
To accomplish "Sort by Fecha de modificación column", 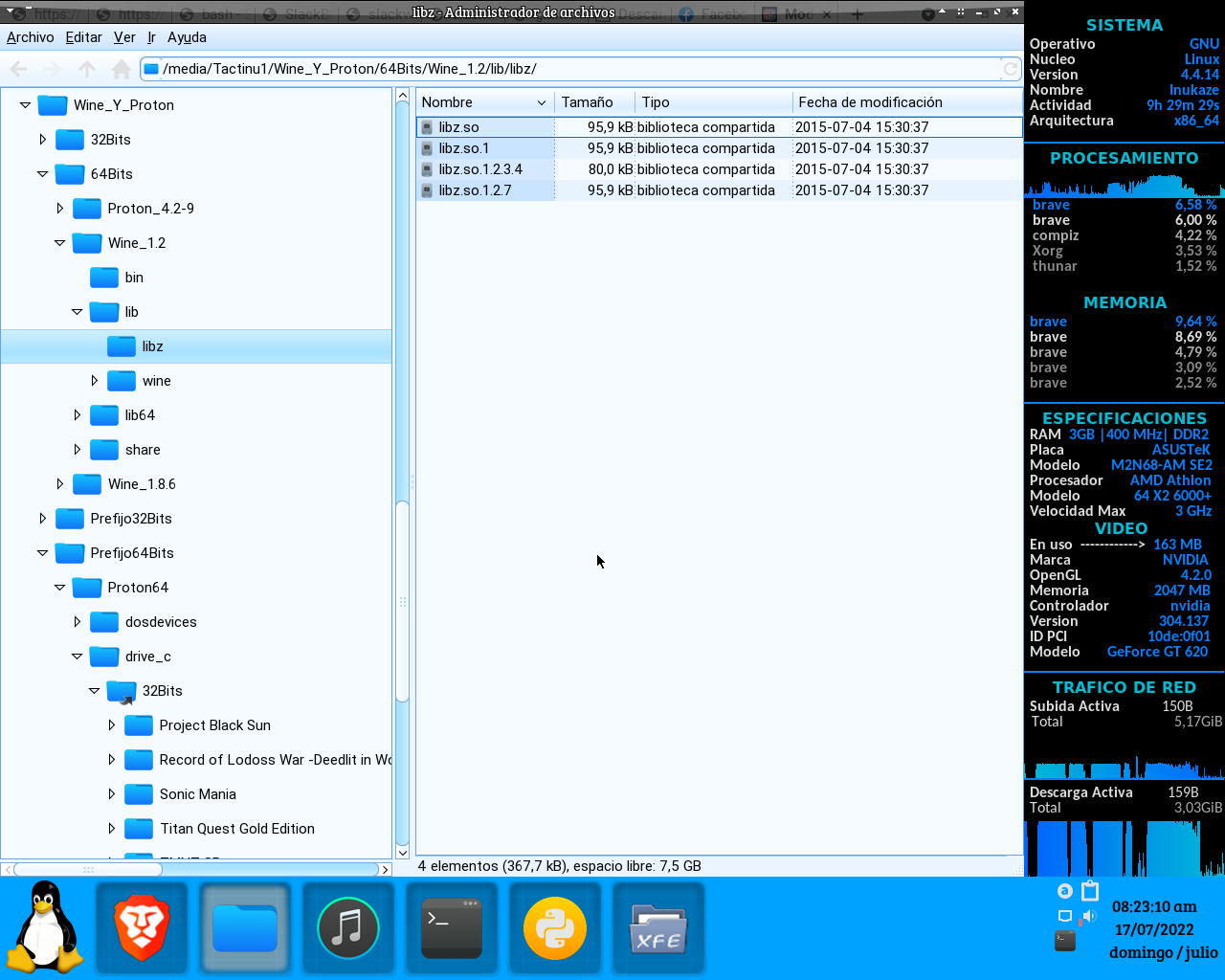I will 907,102.
